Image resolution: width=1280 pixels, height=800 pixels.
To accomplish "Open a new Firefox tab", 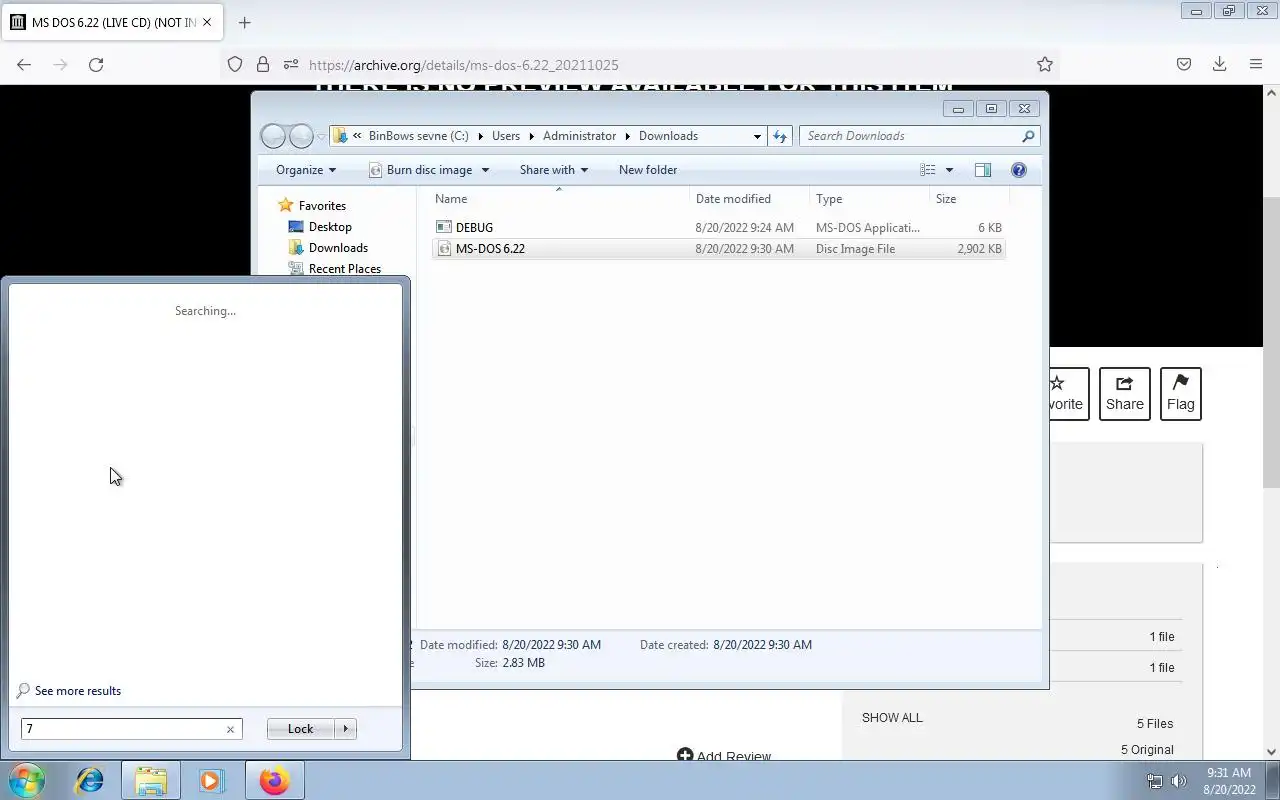I will click(244, 22).
